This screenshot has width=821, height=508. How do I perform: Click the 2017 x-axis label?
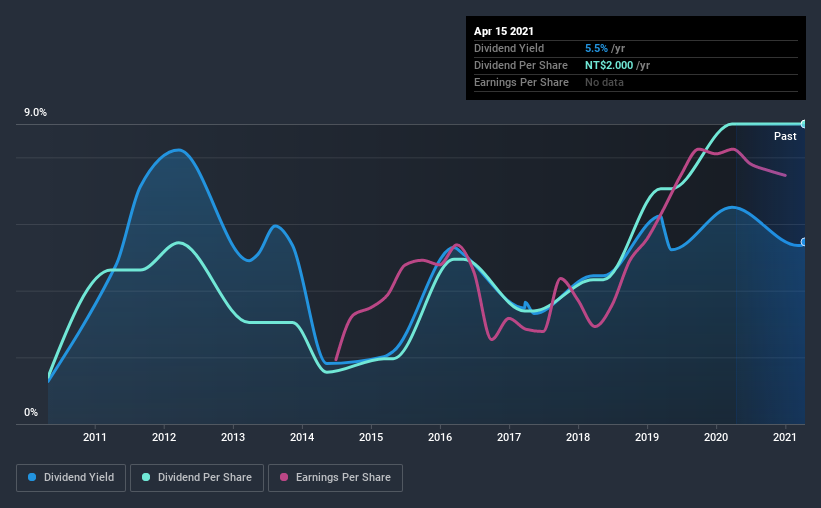(x=509, y=437)
